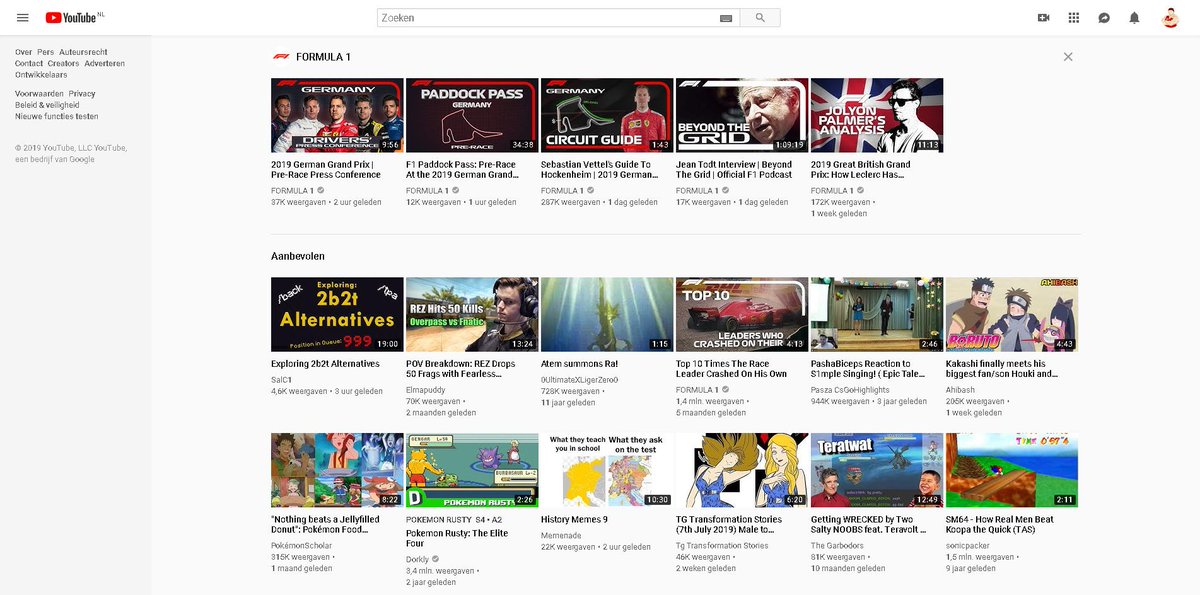The height and width of the screenshot is (595, 1200).
Task: Open the Ahibash channel link
Action: pyautogui.click(x=962, y=390)
